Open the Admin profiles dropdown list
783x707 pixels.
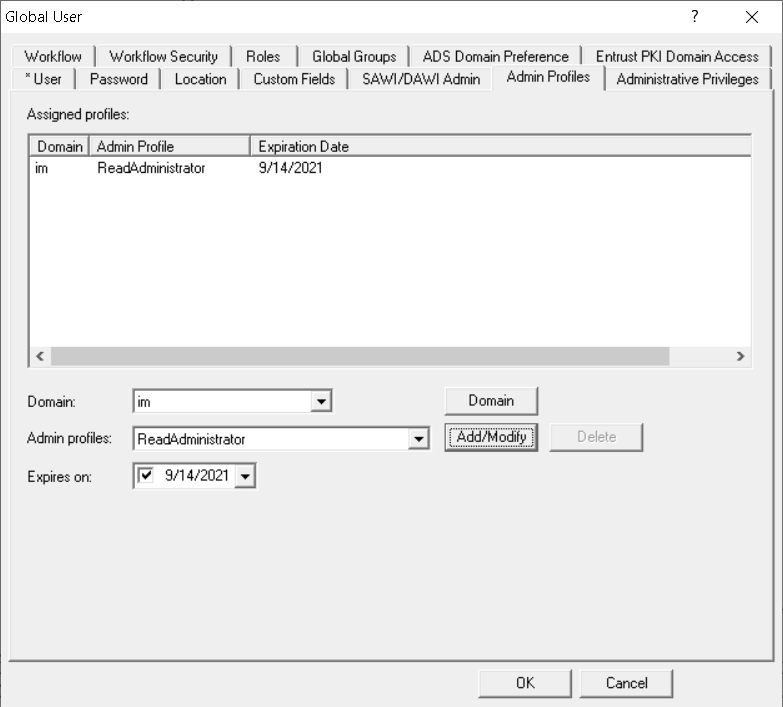(418, 439)
